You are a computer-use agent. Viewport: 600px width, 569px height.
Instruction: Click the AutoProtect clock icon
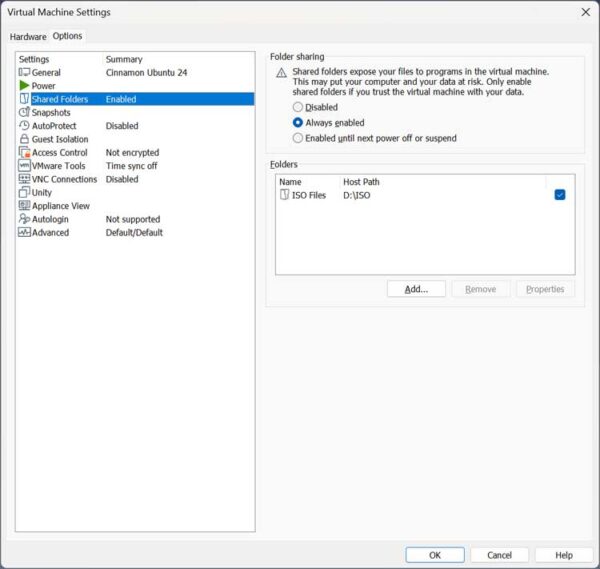pos(24,126)
